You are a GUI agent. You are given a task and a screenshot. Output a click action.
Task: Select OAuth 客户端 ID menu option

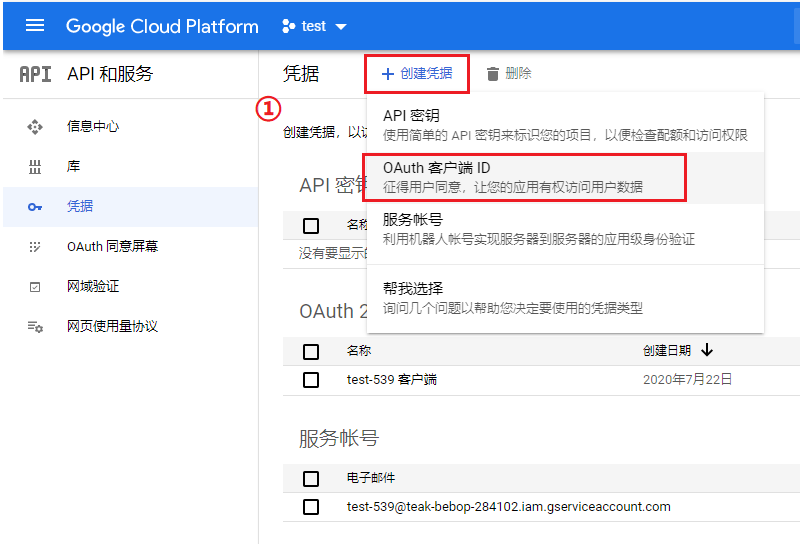pos(524,177)
